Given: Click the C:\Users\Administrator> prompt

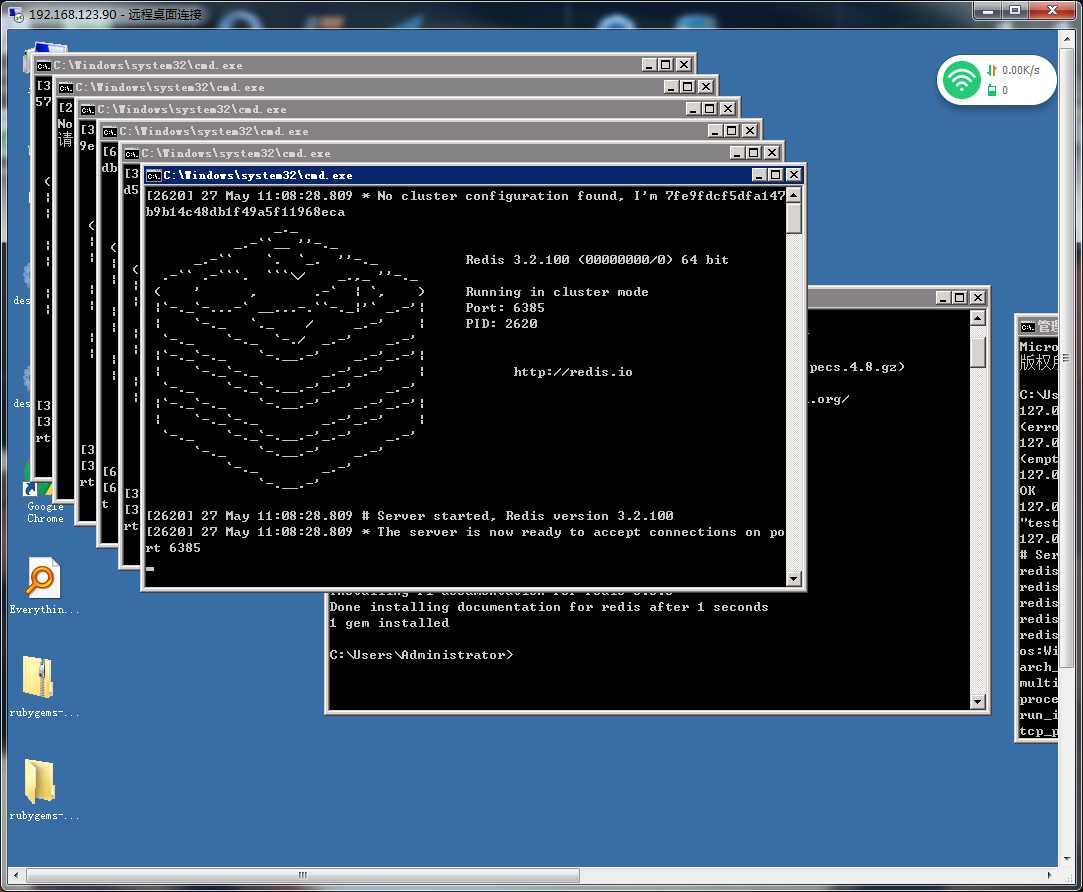Looking at the screenshot, I should 421,654.
